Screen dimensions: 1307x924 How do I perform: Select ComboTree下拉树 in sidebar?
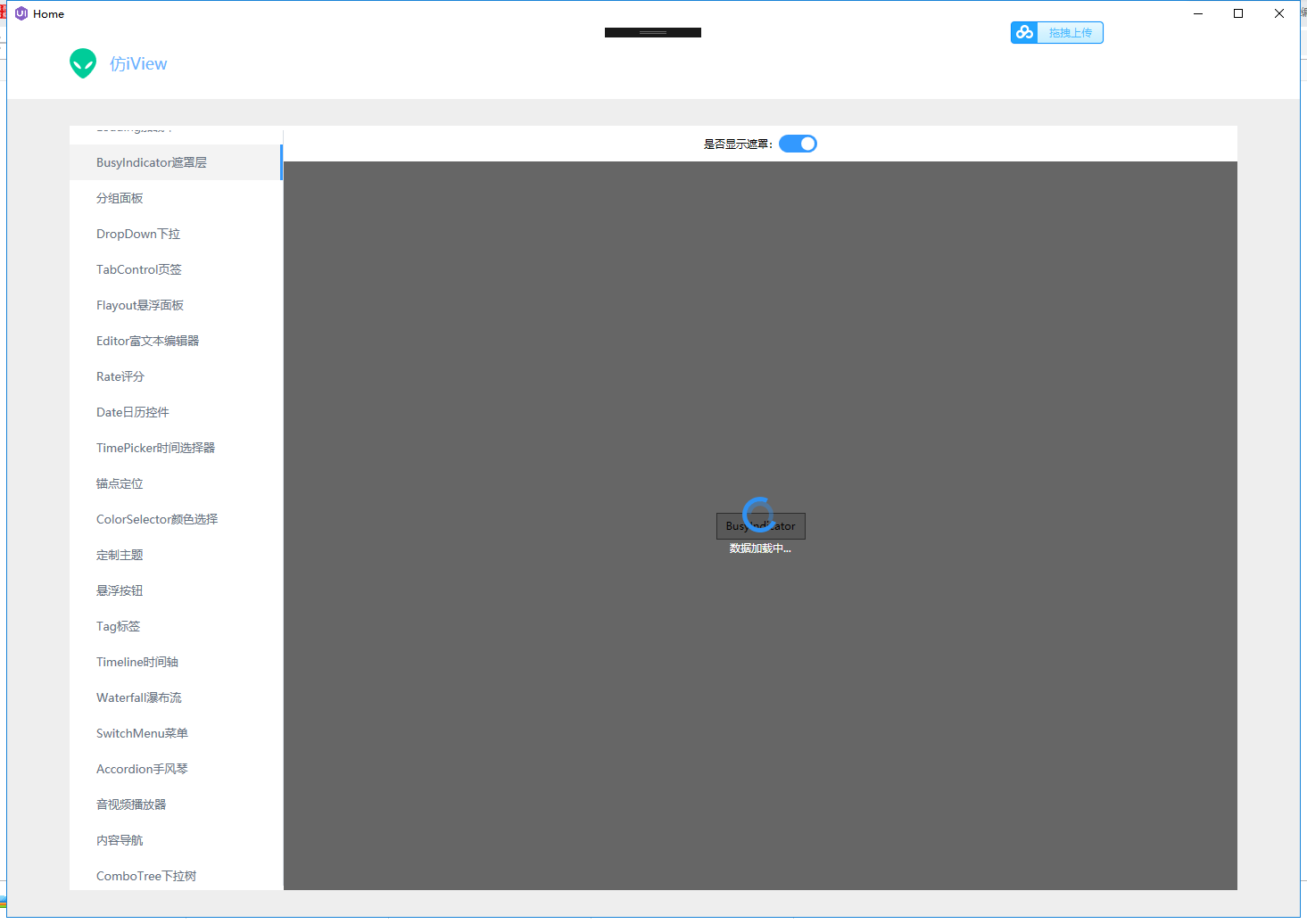point(176,874)
